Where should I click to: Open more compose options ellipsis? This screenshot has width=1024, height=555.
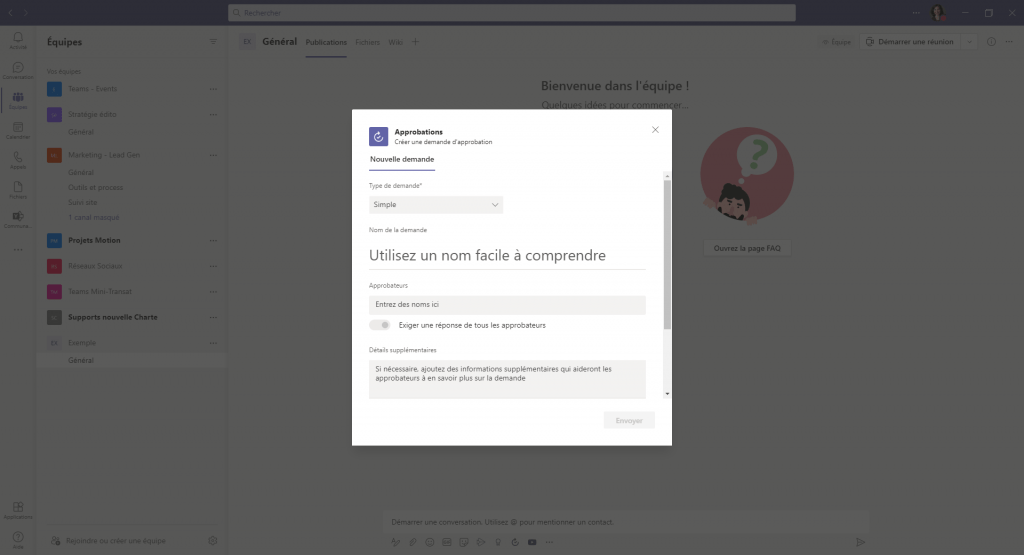click(x=549, y=542)
